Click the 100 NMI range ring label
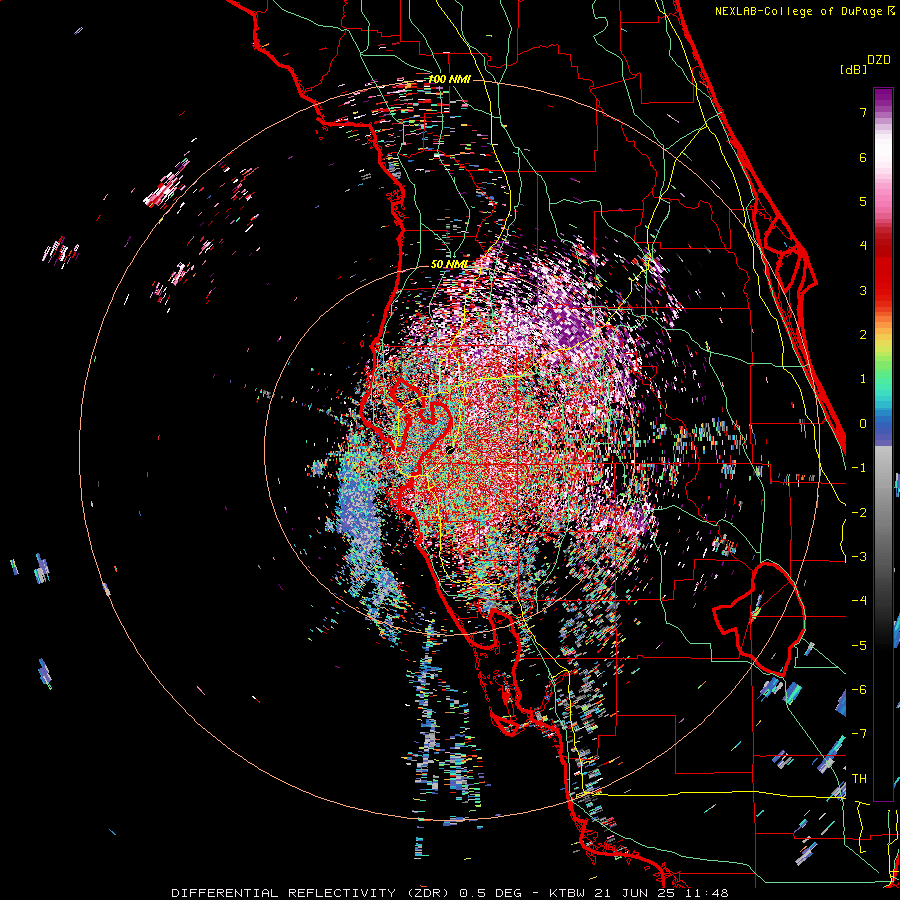This screenshot has width=900, height=900. 449,79
